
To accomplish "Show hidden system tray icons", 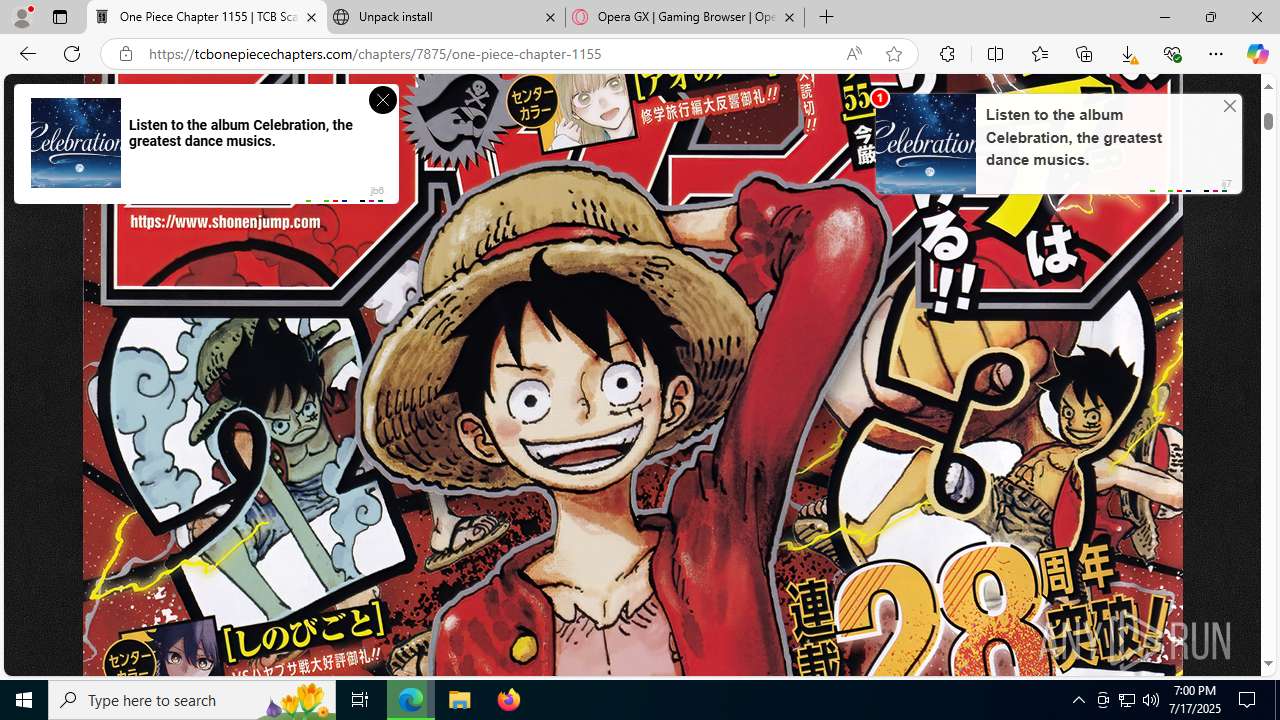I will [x=1079, y=700].
